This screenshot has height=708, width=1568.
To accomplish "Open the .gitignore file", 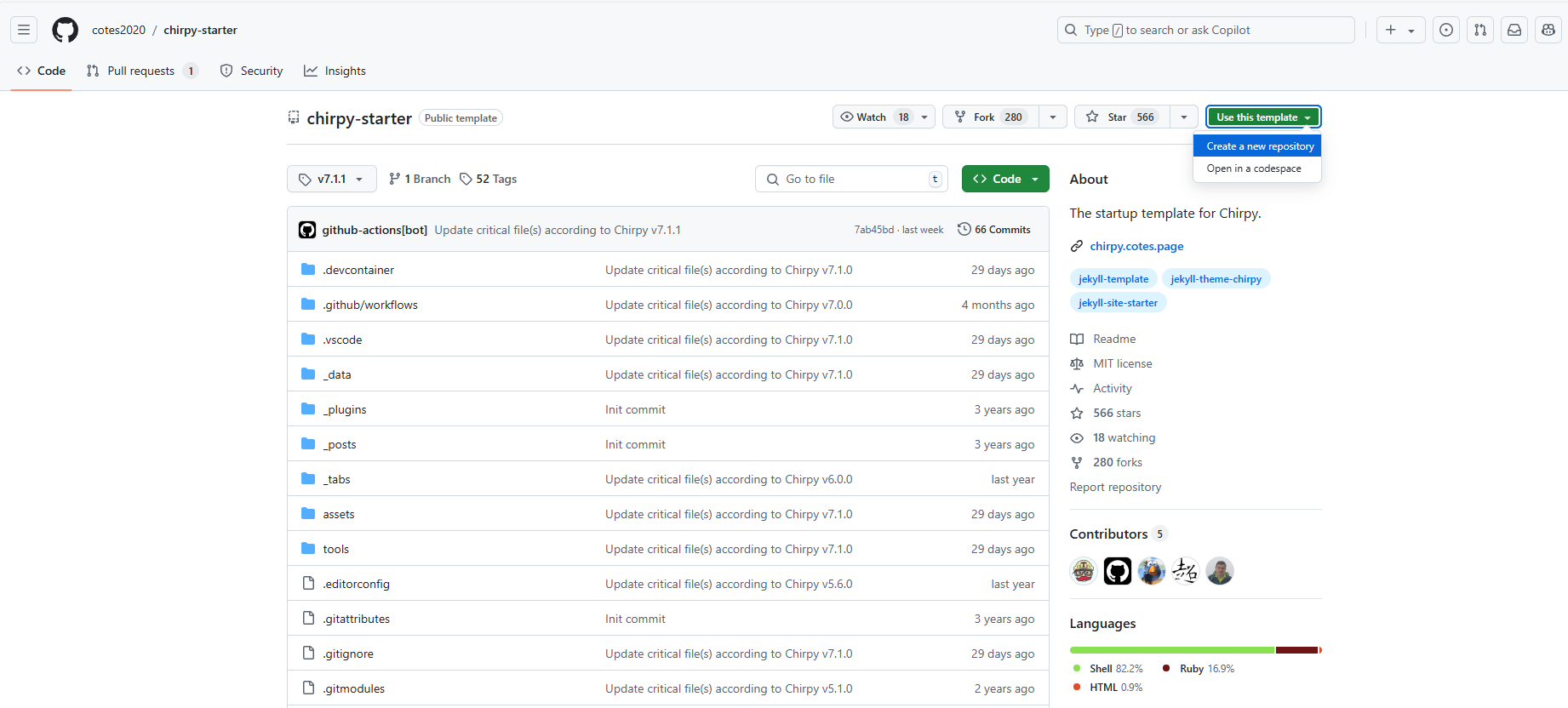I will pyautogui.click(x=348, y=654).
